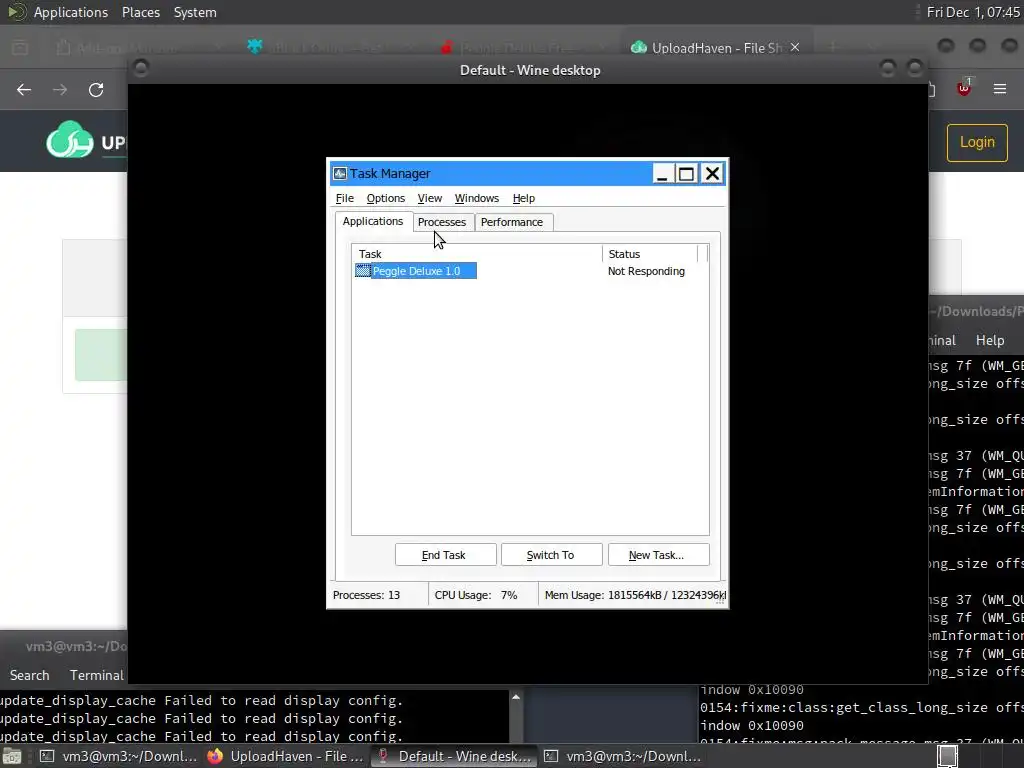Maximize the Task Manager window

tap(686, 173)
